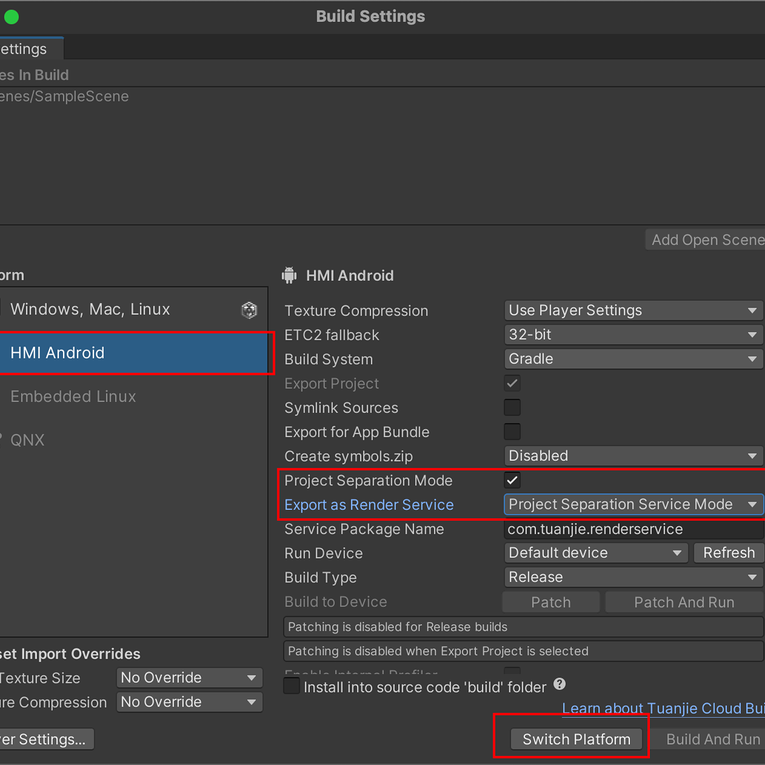Open the Texture Compression dropdown

(633, 310)
